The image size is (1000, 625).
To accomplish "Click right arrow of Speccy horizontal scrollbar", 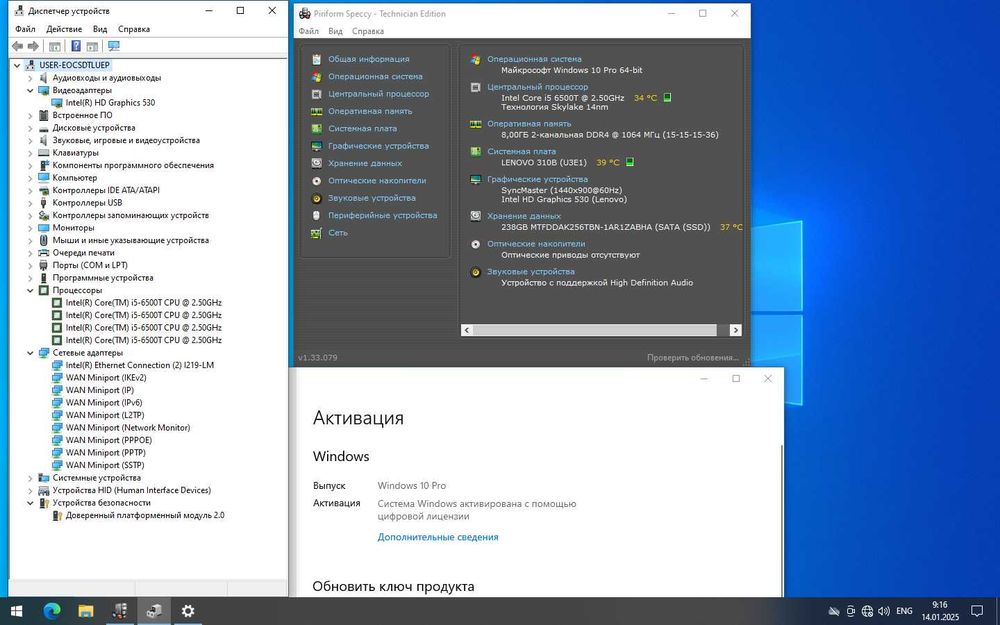I will [735, 330].
